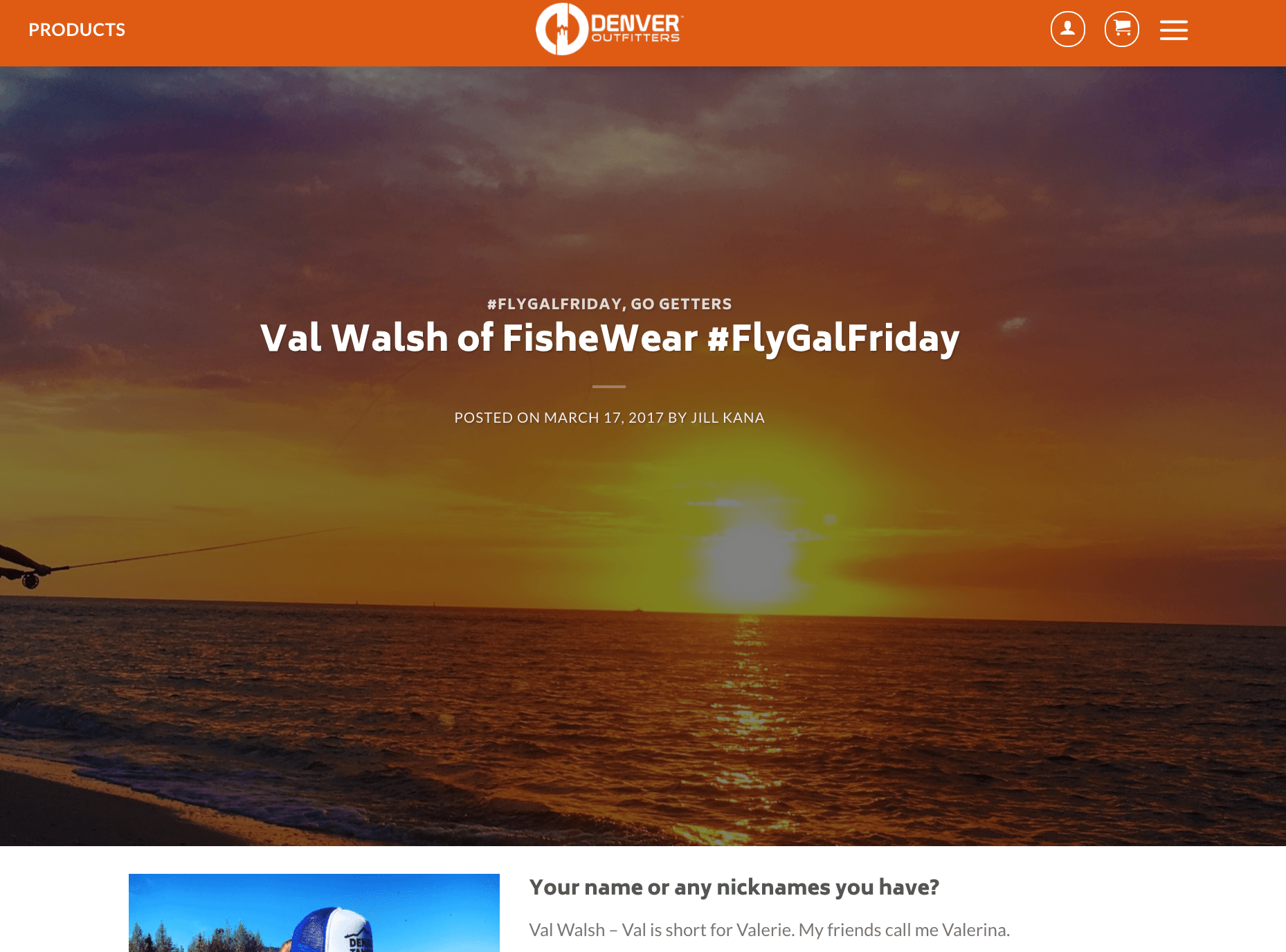Open the PRODUCTS menu
1286x952 pixels.
(77, 30)
